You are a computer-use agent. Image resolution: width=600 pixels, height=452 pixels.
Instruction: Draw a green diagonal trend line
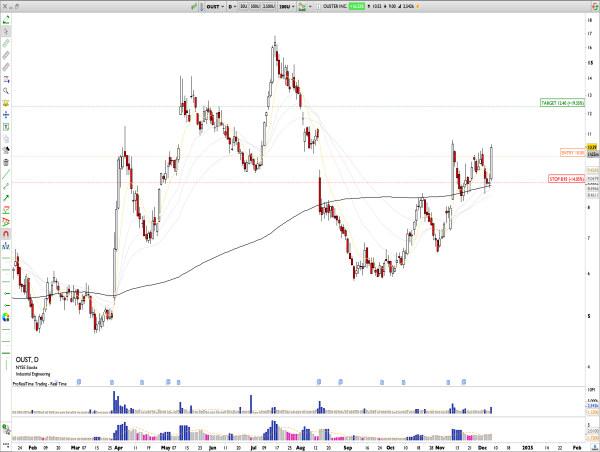point(6,175)
